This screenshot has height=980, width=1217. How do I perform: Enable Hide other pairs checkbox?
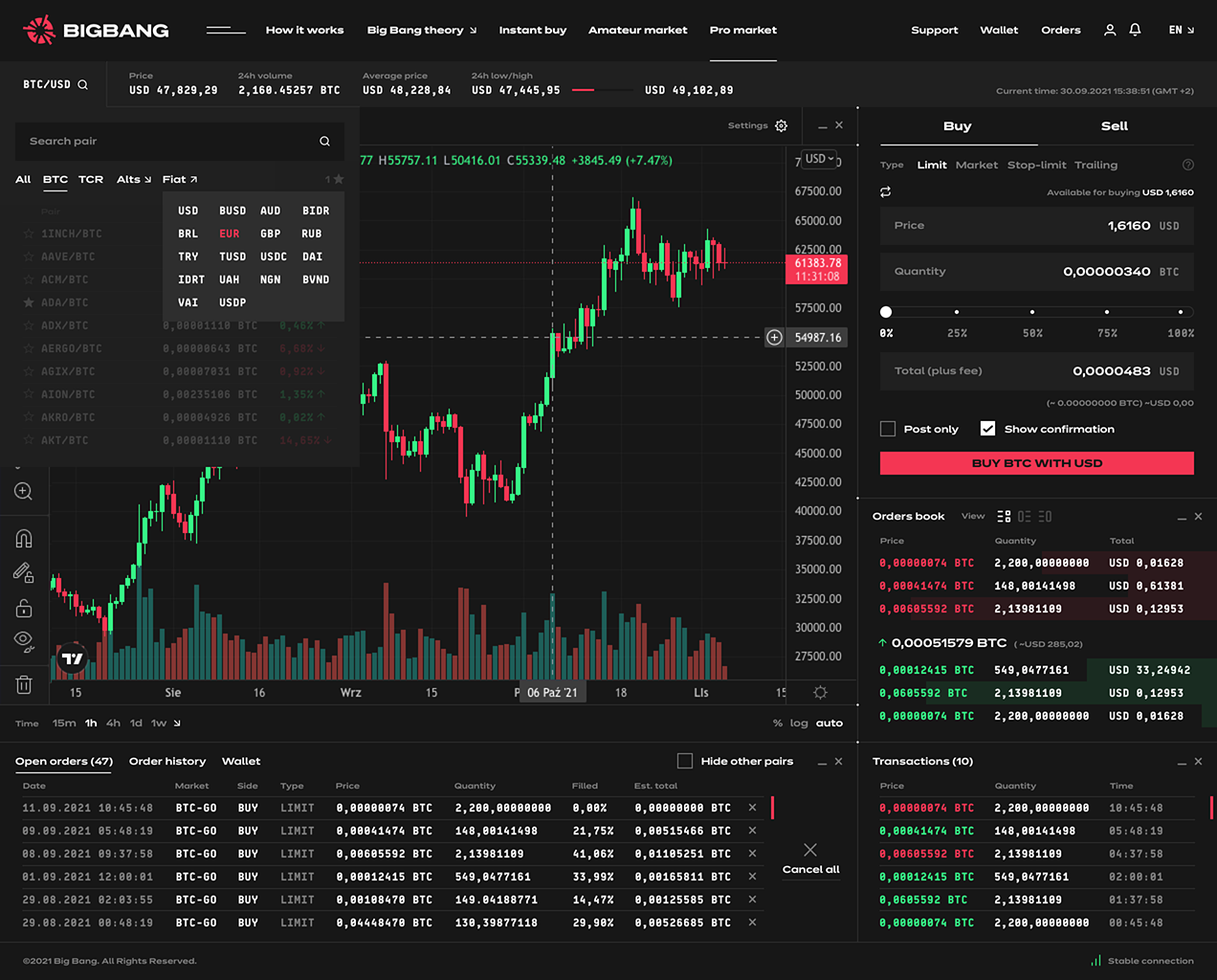[x=685, y=761]
